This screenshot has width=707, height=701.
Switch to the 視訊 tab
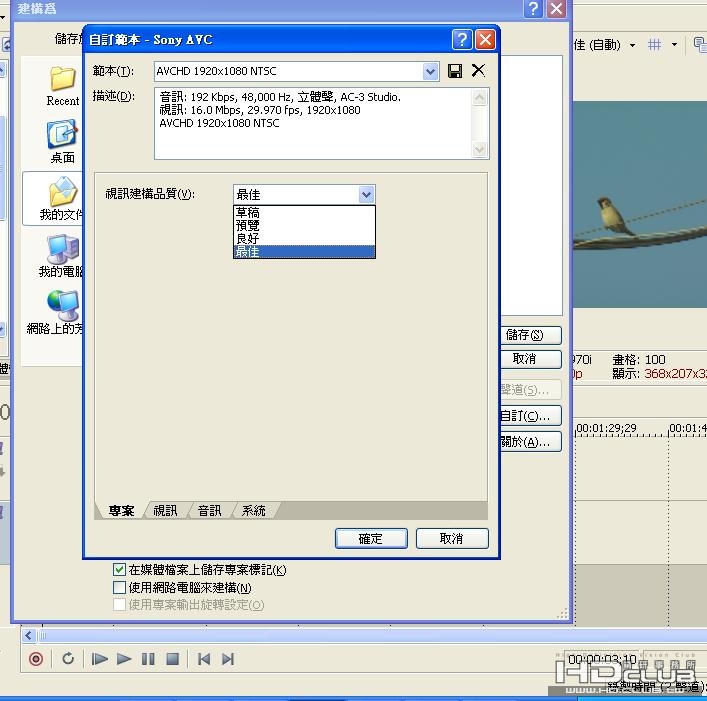tap(165, 510)
